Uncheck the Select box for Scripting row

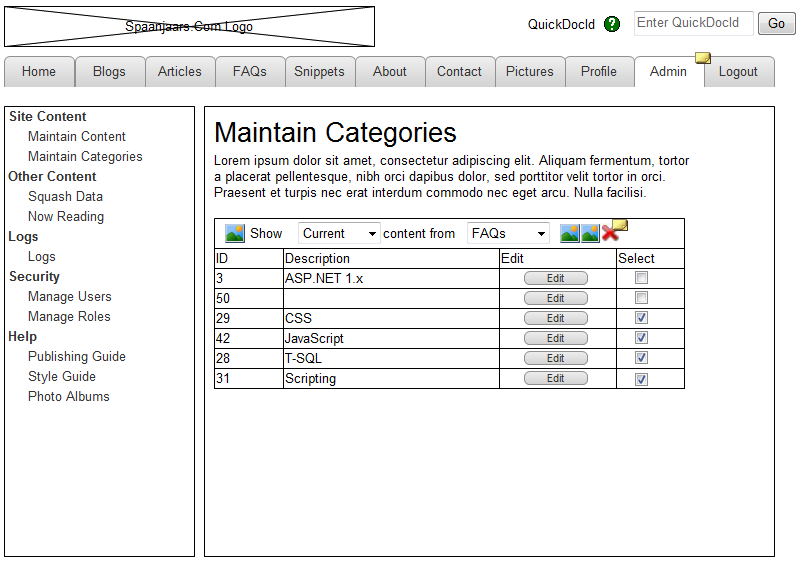(x=641, y=379)
